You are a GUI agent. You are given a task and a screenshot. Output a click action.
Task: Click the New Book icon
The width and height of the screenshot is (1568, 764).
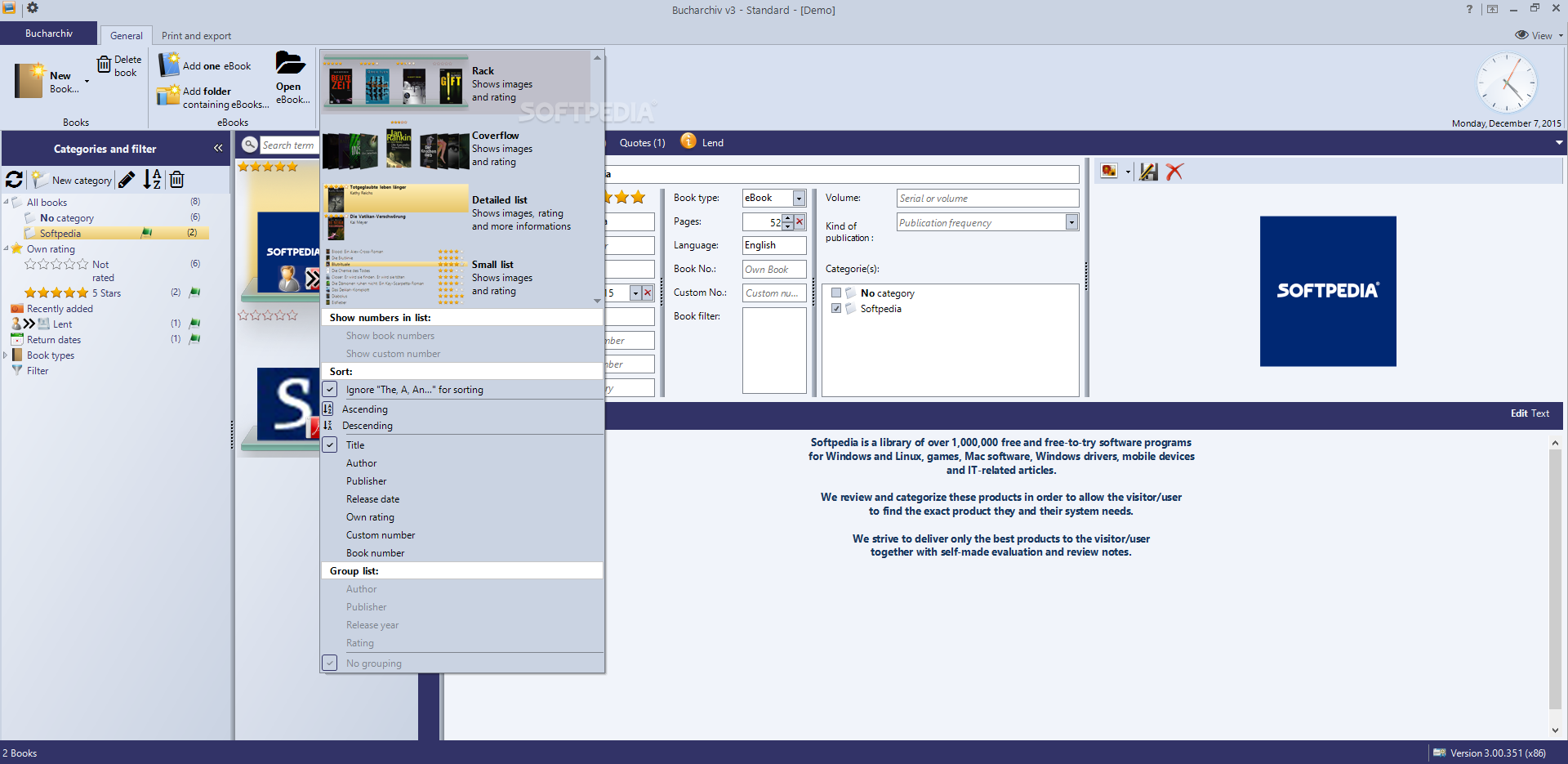[29, 80]
